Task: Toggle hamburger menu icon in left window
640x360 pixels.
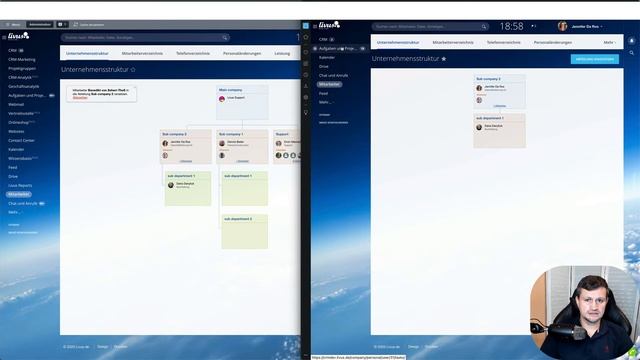Action: coord(4,37)
